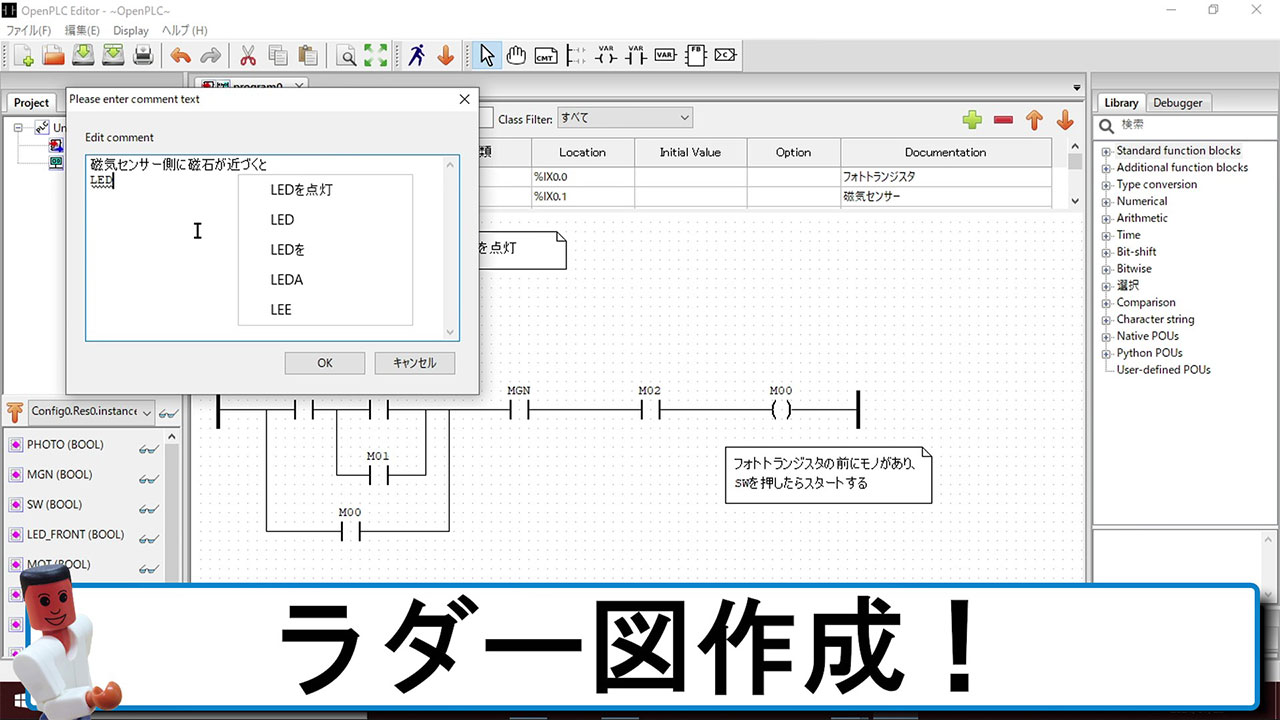This screenshot has width=1280, height=720.
Task: Click the キャンセル button in dialog
Action: click(414, 363)
